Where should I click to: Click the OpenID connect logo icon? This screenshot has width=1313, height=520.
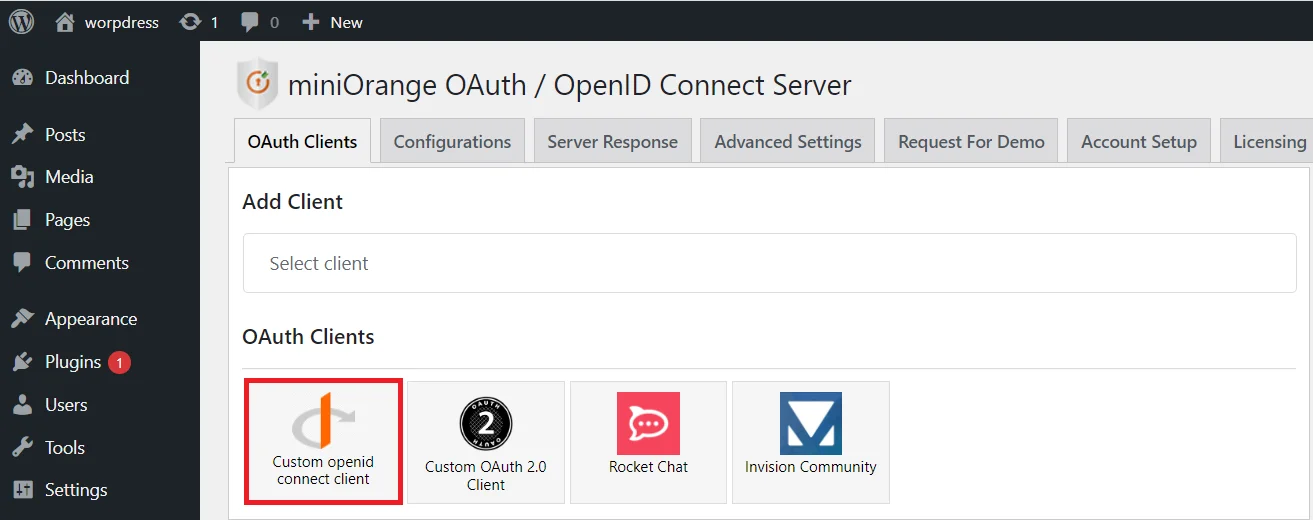pyautogui.click(x=324, y=421)
